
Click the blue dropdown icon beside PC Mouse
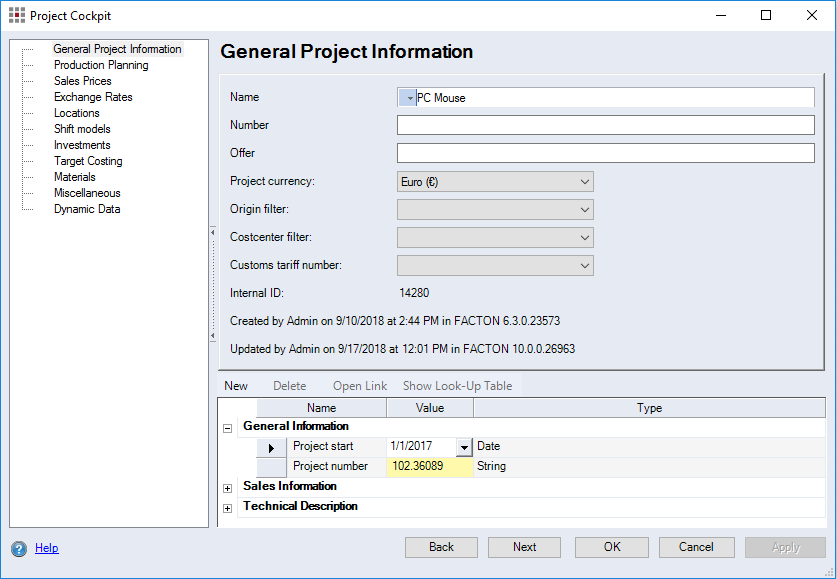pos(407,97)
